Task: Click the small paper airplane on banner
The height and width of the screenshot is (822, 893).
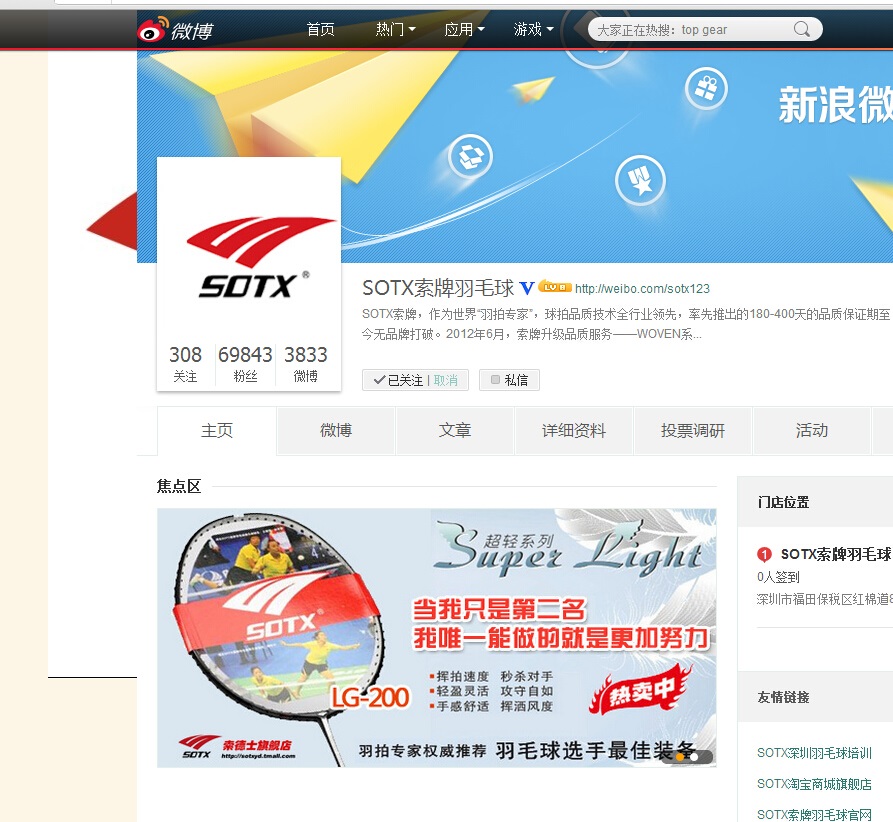Action: [532, 90]
